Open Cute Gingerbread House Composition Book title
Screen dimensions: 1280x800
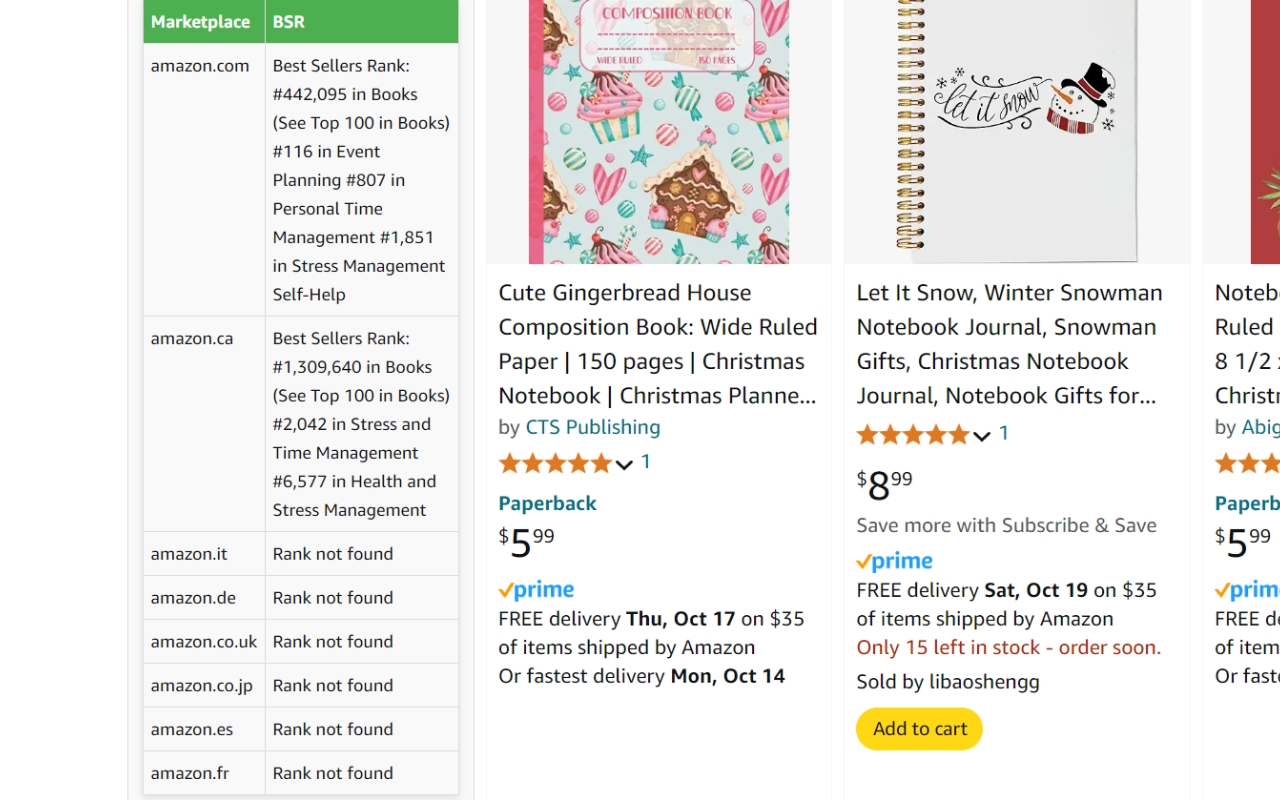(657, 344)
